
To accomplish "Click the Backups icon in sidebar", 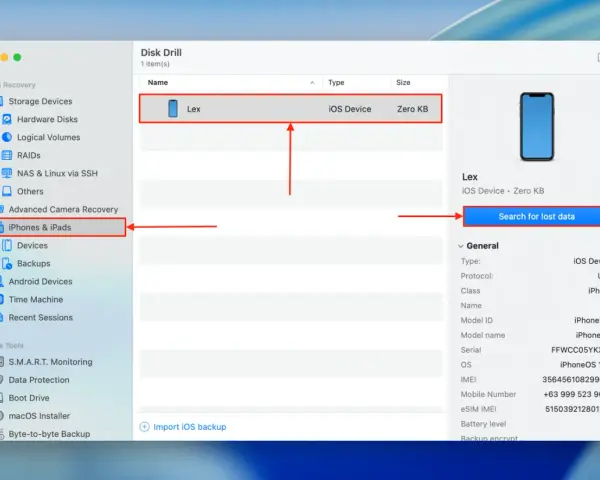I will [x=7, y=263].
